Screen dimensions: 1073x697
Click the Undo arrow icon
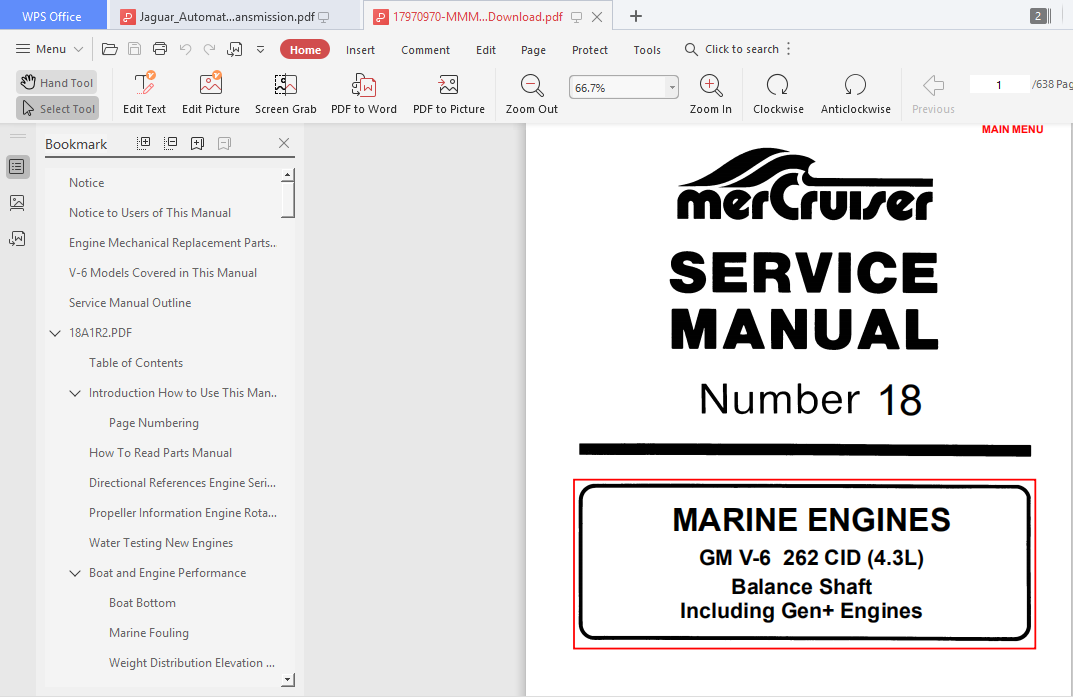tap(185, 49)
